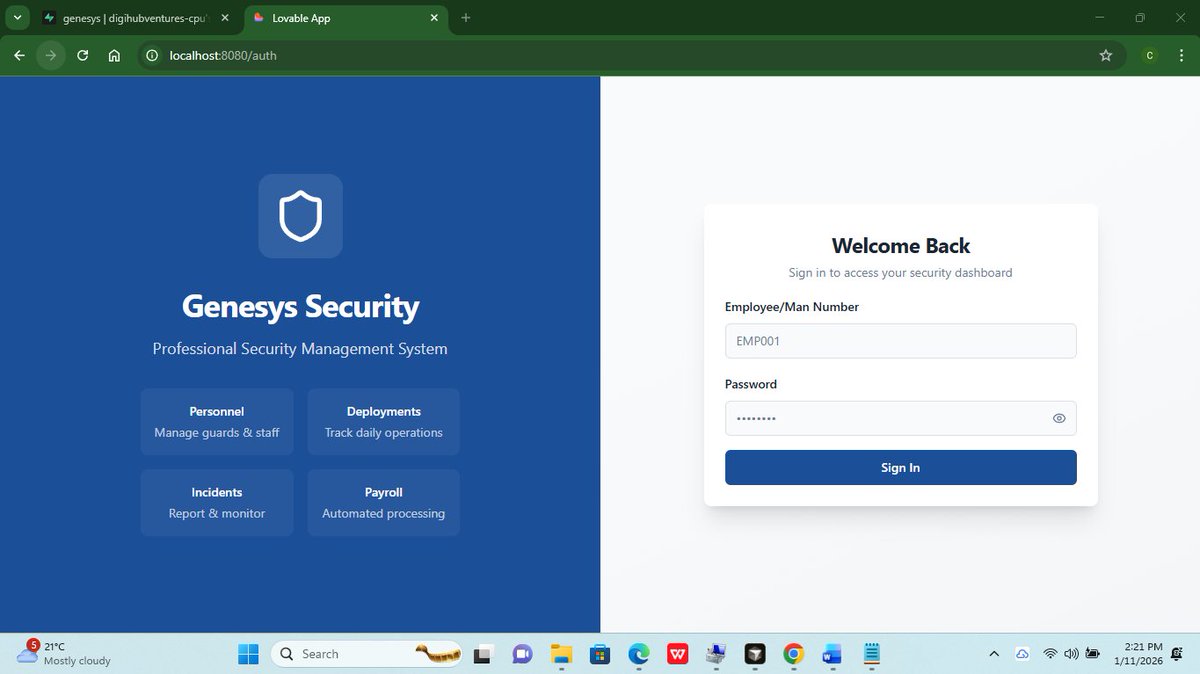Viewport: 1200px width, 674px height.
Task: Bookmark this page with the star
Action: click(x=1106, y=56)
